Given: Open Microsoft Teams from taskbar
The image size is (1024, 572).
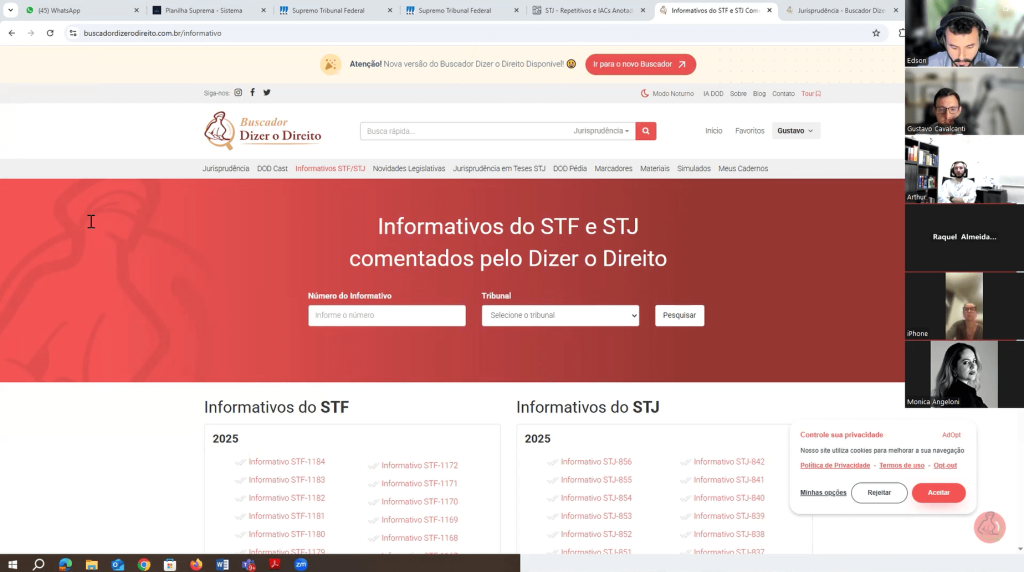Looking at the screenshot, I should pos(249,564).
